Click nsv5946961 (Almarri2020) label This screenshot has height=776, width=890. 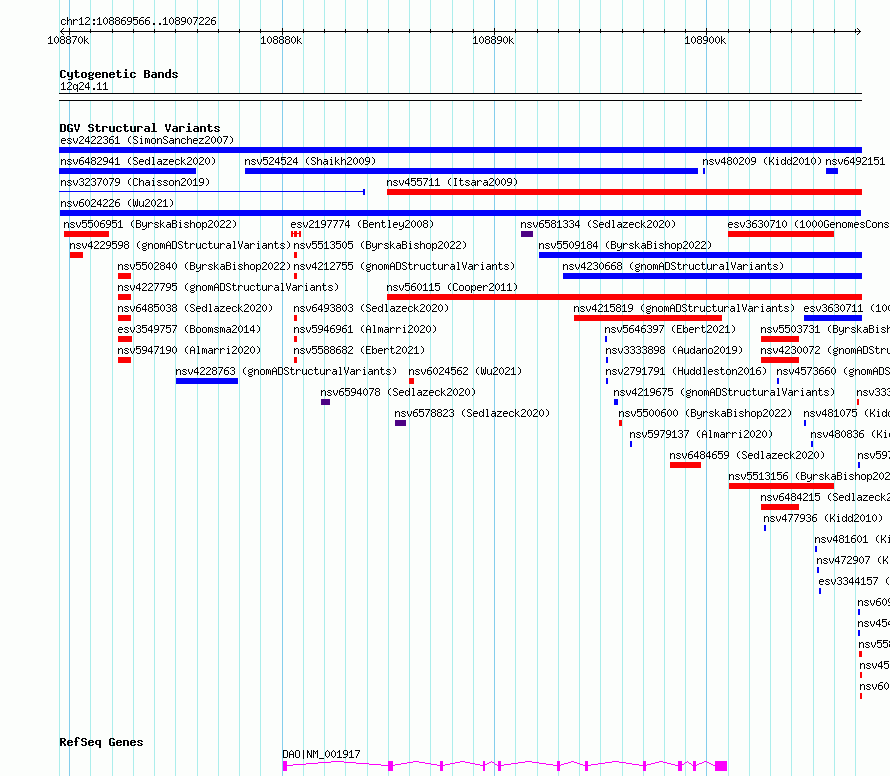click(x=365, y=329)
